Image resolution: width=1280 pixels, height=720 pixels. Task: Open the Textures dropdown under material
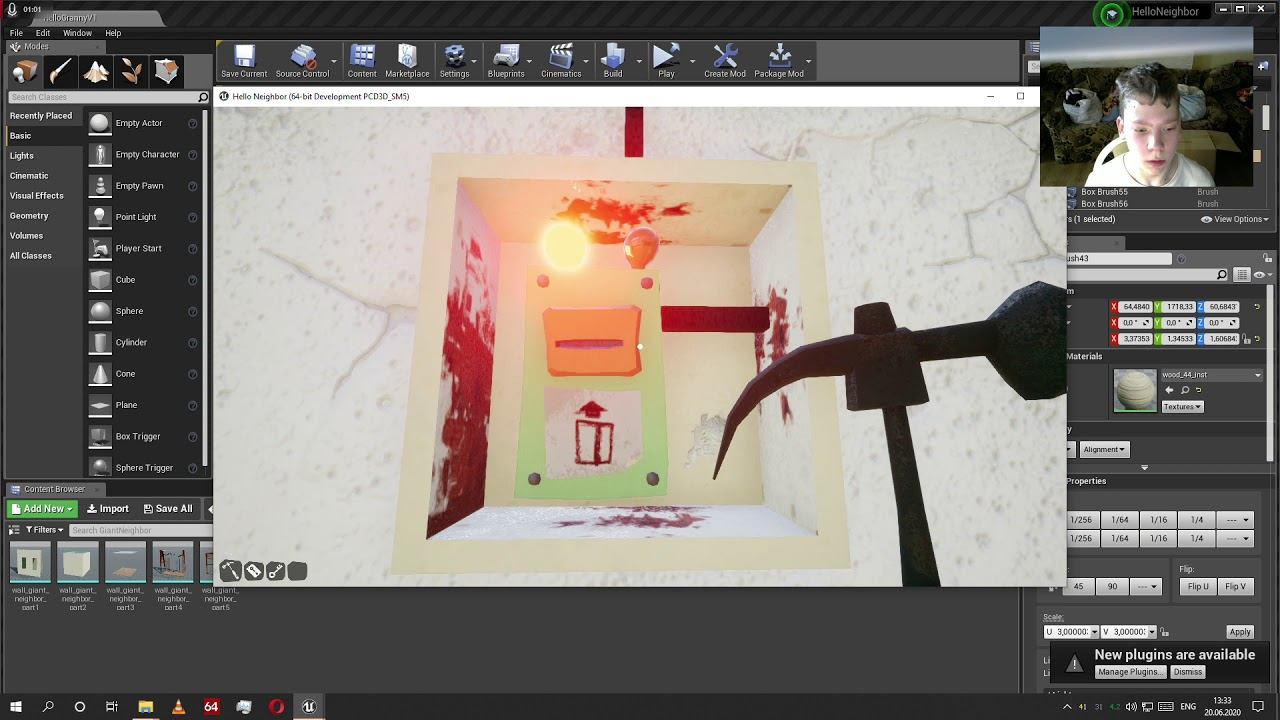coord(1182,407)
